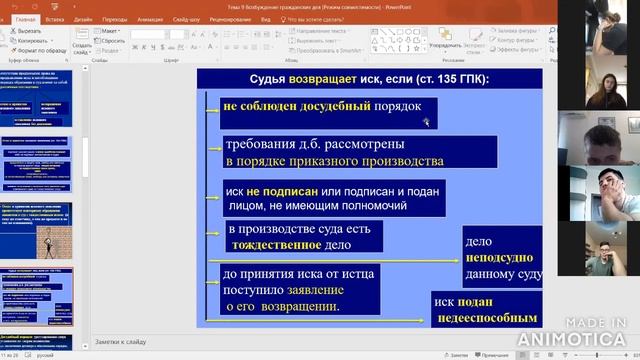The width and height of the screenshot is (640, 360).
Task: Clear all formatting icon
Action: [215, 35]
